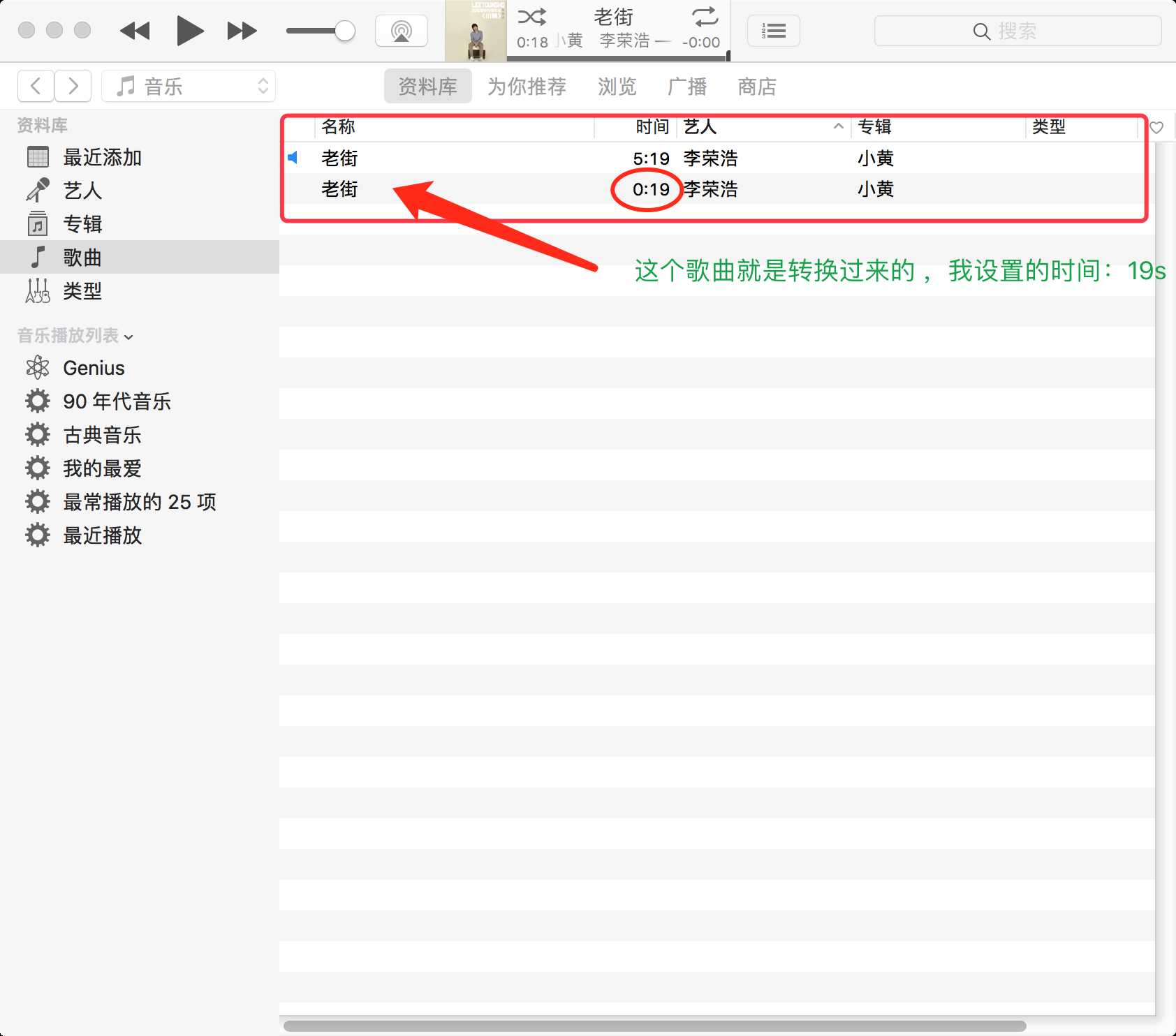Click the playback progress bar

[619, 58]
